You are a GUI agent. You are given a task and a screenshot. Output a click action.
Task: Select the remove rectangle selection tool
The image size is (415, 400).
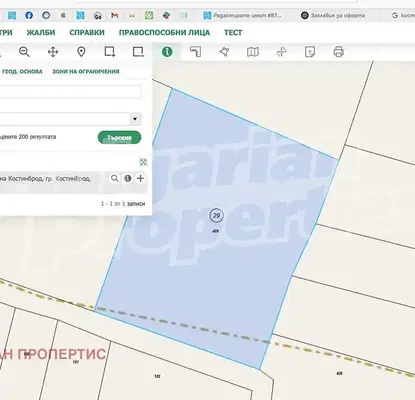138,52
